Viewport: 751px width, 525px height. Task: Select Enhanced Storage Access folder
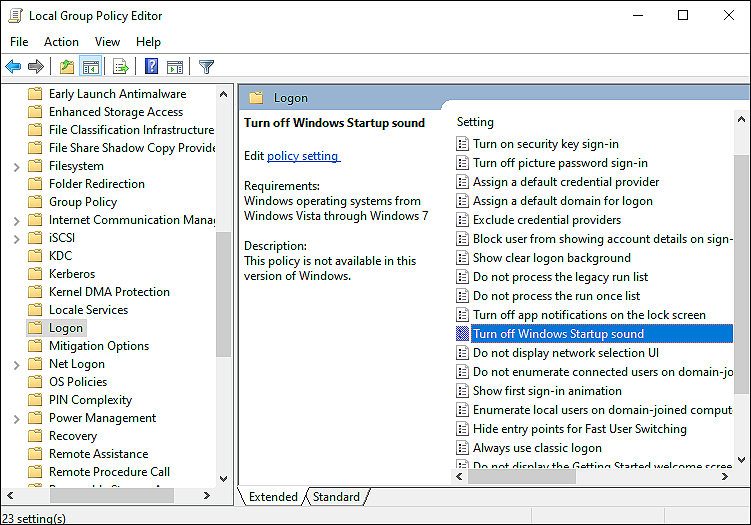pyautogui.click(x=116, y=112)
